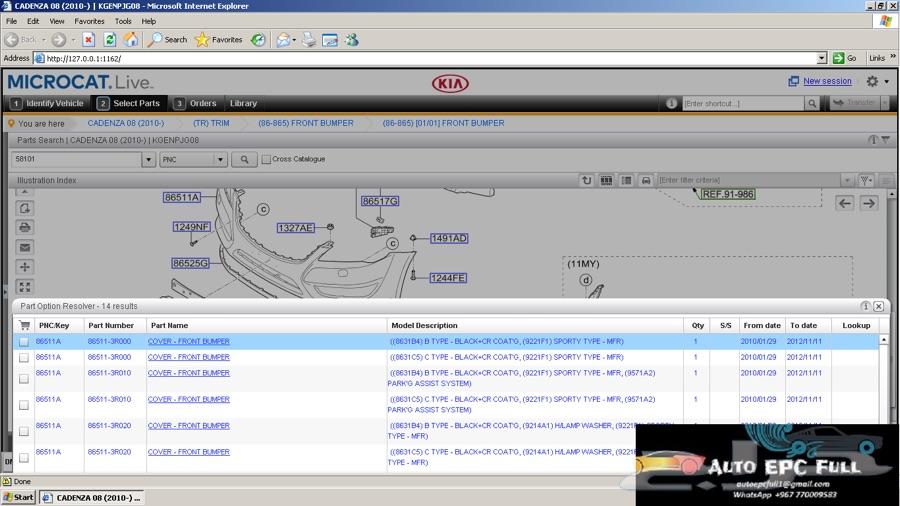This screenshot has height=506, width=900.
Task: Click illustration print icon in sidebar
Action: (25, 227)
